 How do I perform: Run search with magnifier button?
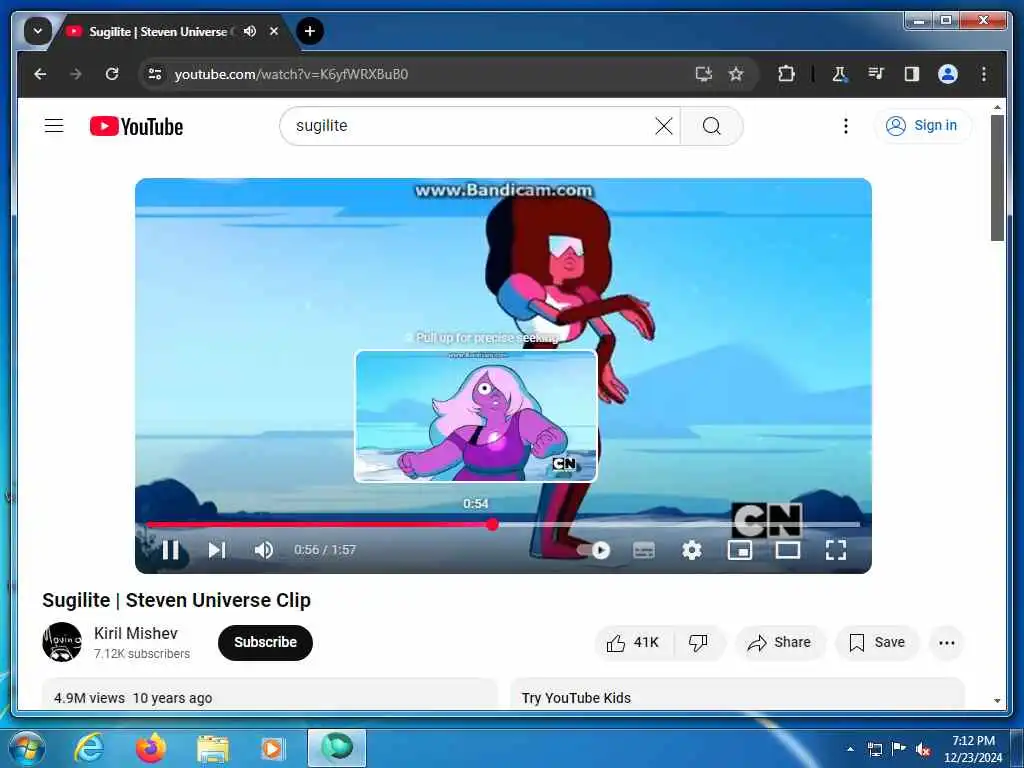[712, 126]
